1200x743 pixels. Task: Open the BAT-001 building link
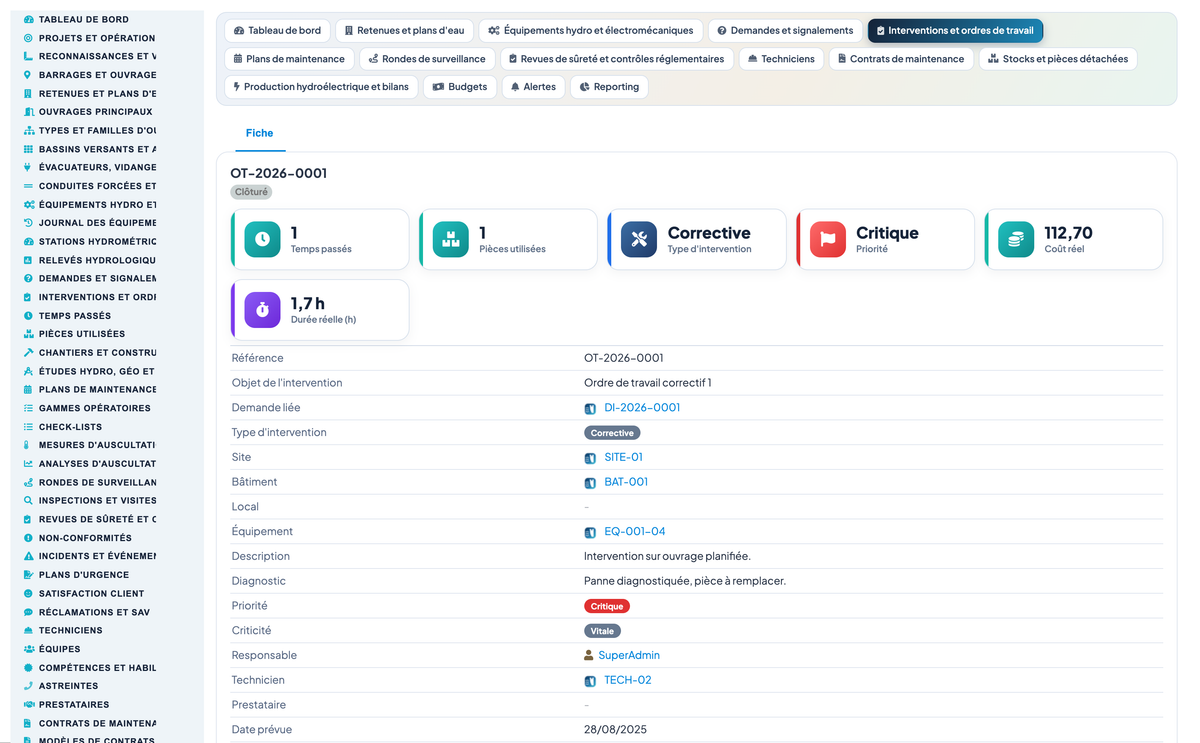click(x=626, y=482)
